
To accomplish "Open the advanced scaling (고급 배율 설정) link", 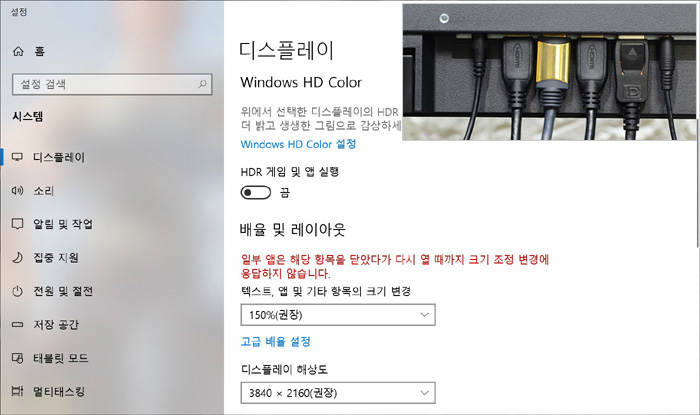I will [x=275, y=342].
